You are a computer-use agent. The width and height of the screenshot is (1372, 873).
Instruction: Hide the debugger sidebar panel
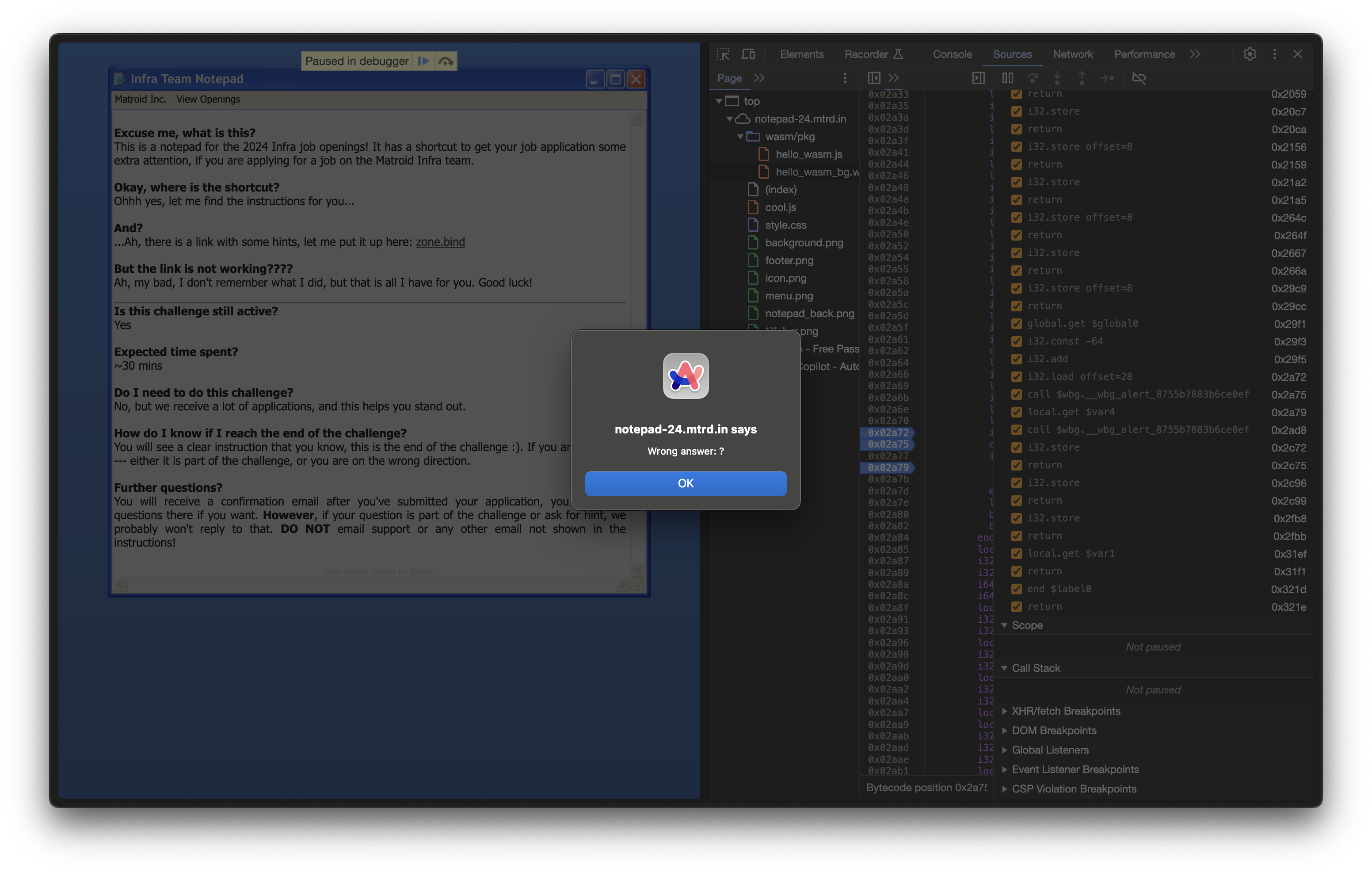(x=978, y=78)
